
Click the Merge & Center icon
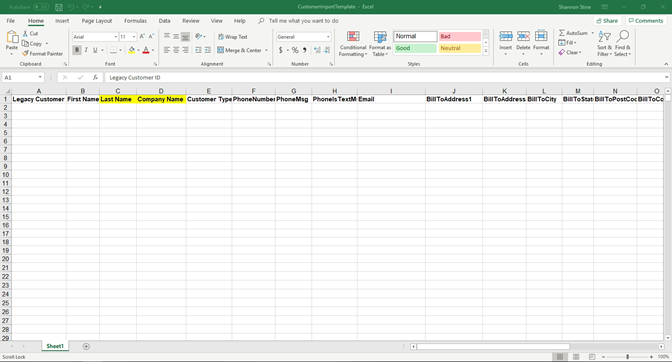(220, 50)
